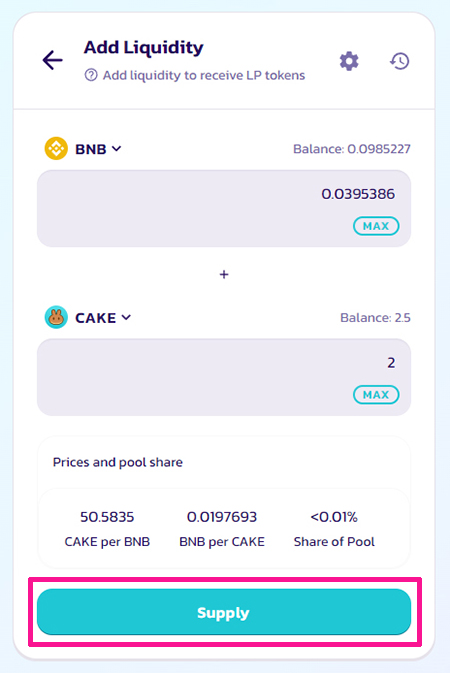Click the CAKE bunny token logo
This screenshot has height=673, width=450.
click(x=56, y=317)
